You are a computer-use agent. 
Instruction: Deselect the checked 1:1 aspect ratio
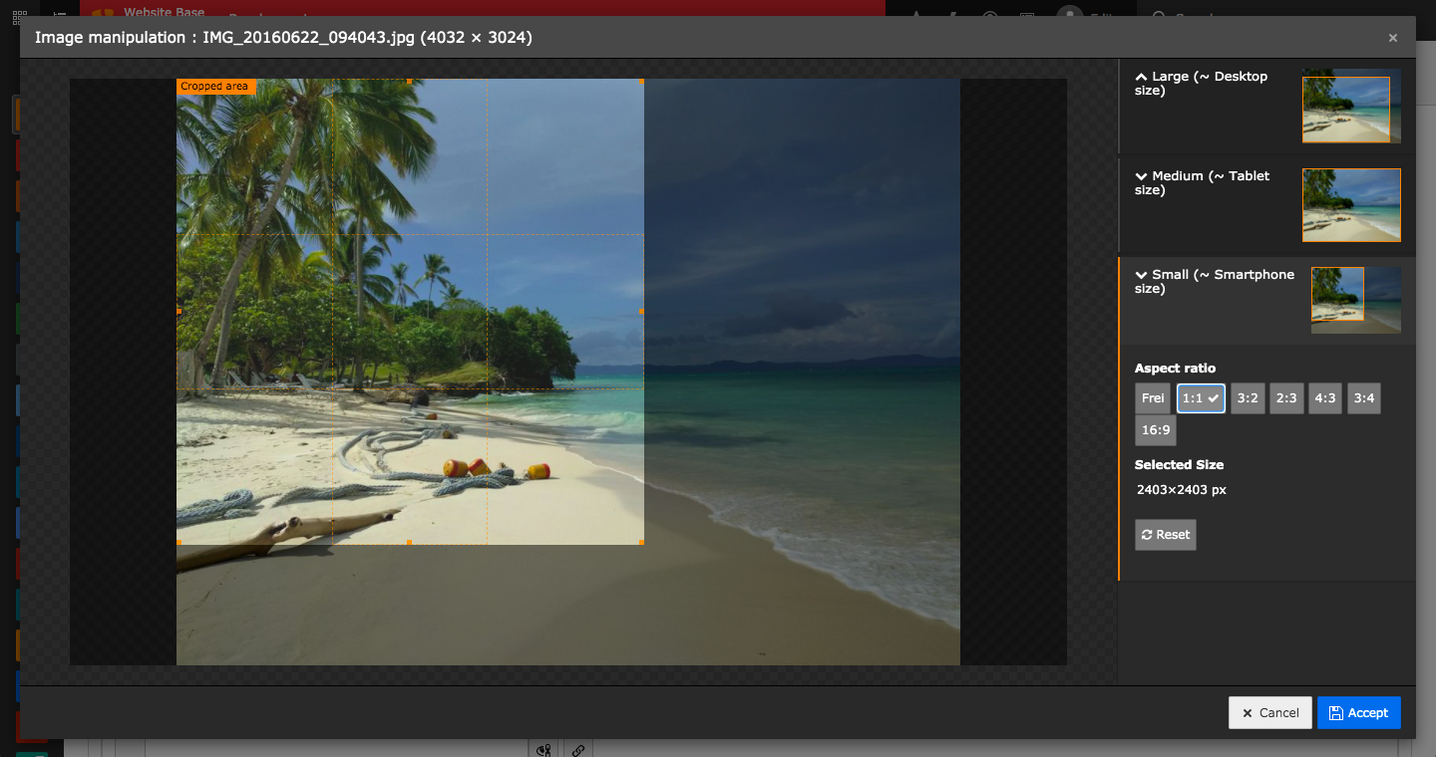[x=1200, y=397]
